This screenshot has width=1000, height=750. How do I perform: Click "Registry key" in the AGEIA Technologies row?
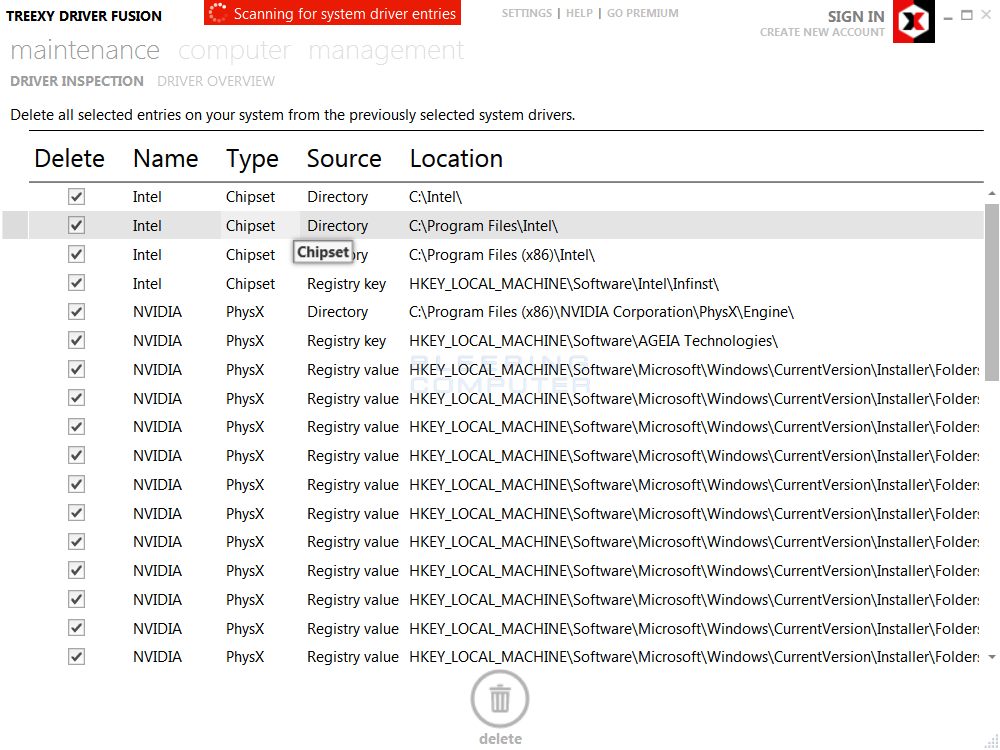coord(346,341)
